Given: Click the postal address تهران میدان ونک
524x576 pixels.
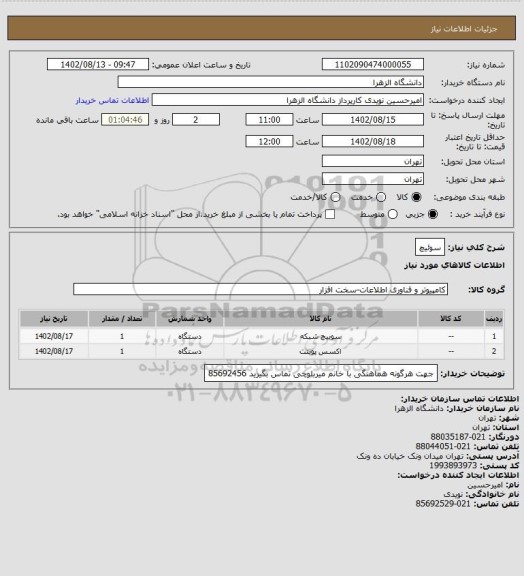Looking at the screenshot, I should coord(410,456).
